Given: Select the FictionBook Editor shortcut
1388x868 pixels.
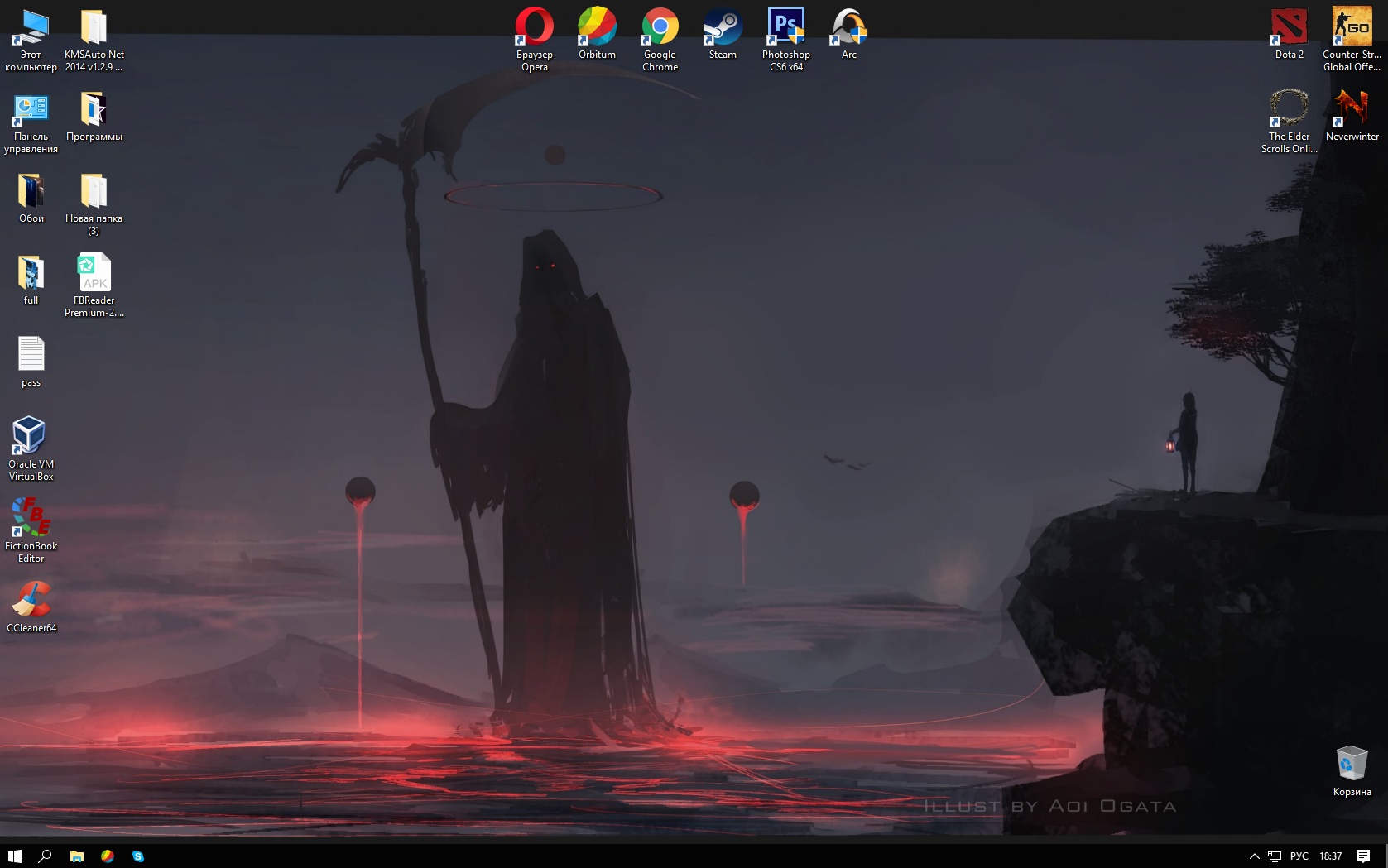Looking at the screenshot, I should pos(31,531).
